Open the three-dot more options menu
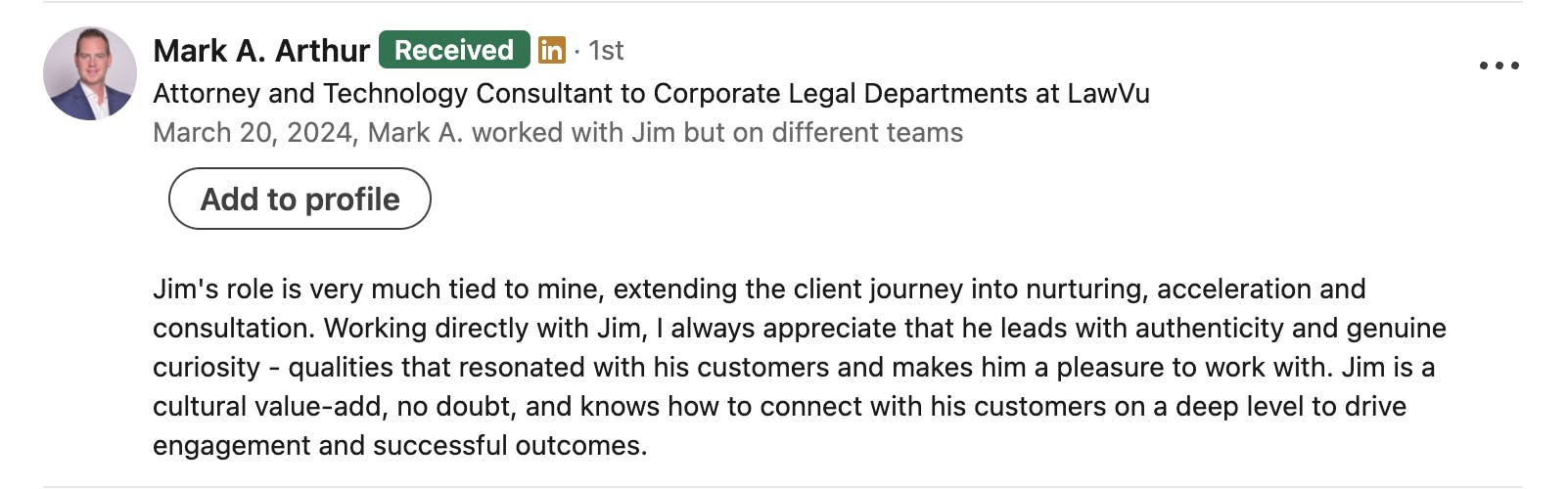The height and width of the screenshot is (489, 1568). pos(1499,66)
